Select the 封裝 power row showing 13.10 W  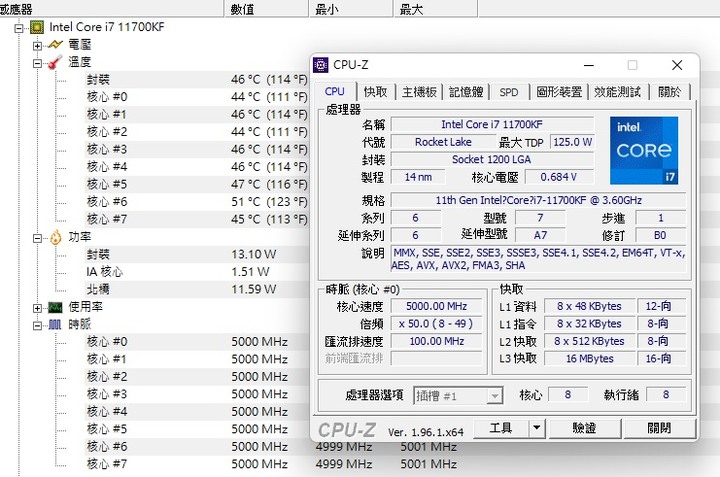[x=197, y=254]
